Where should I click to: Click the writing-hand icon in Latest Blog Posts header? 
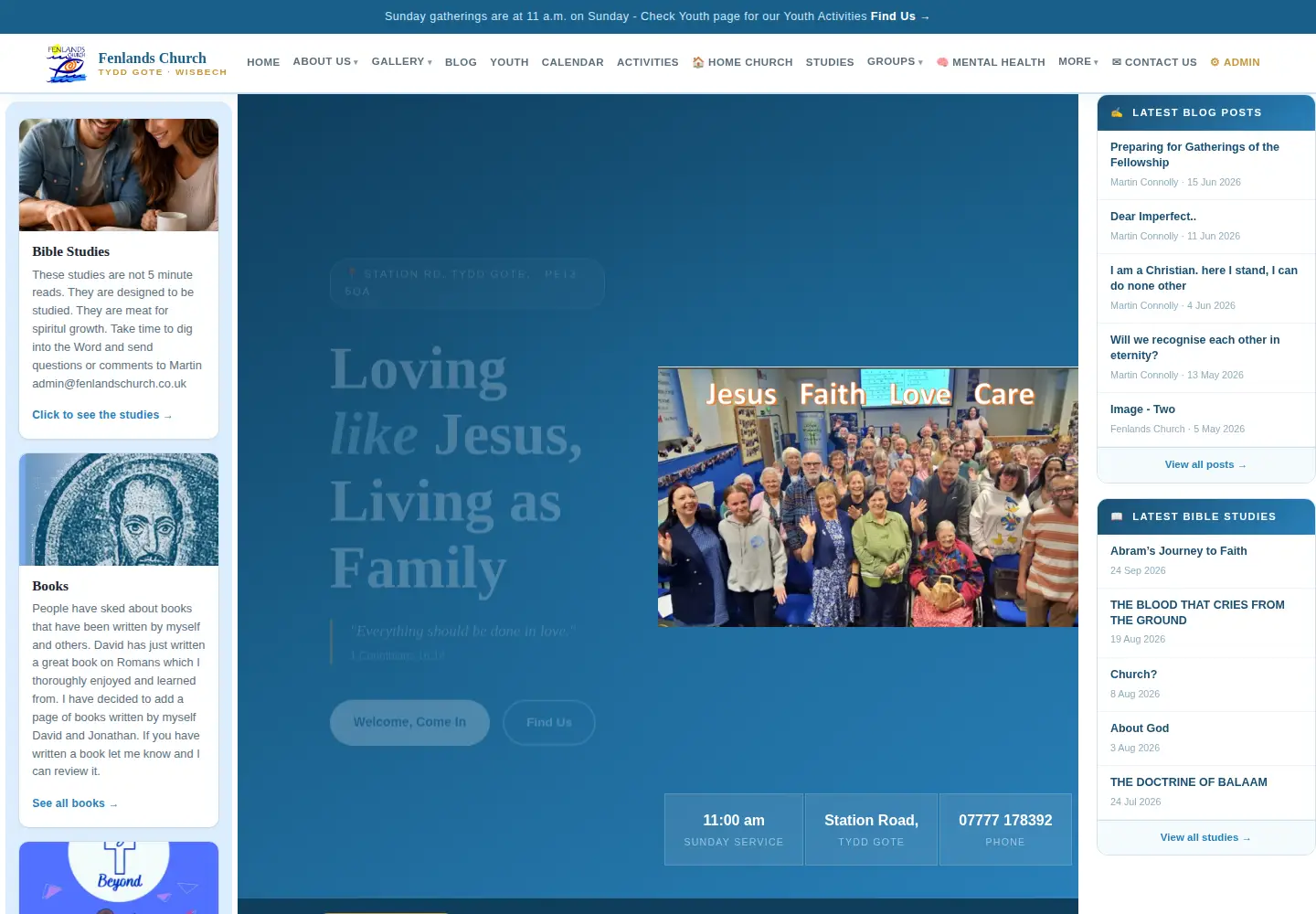[1117, 112]
